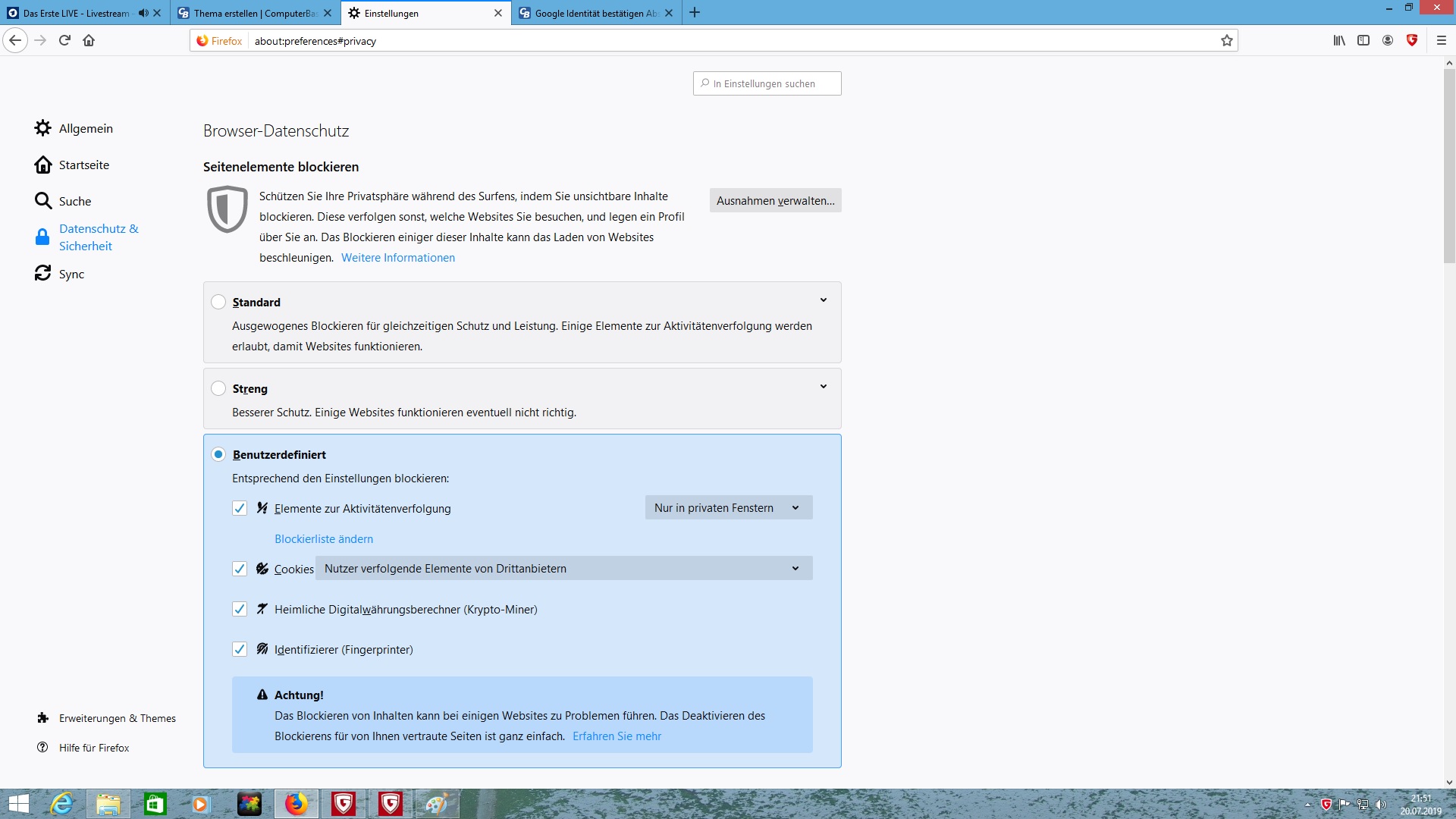1456x819 pixels.
Task: Expand the Standard section chevron
Action: 823,300
